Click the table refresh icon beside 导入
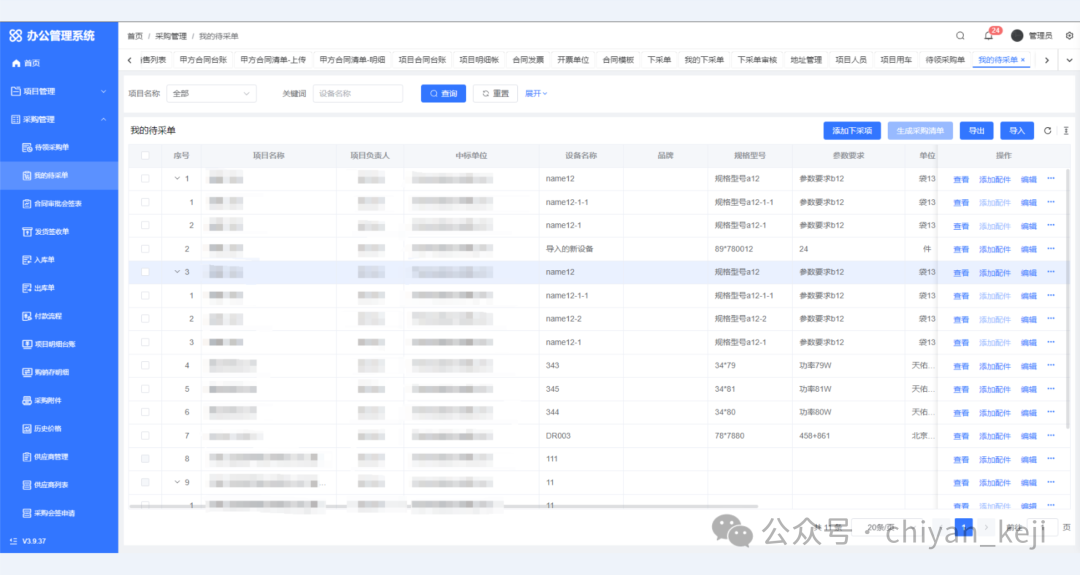Image resolution: width=1080 pixels, height=575 pixels. tap(1048, 131)
